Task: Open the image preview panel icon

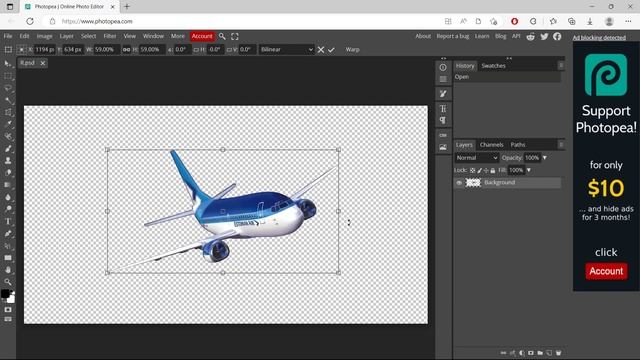Action: click(x=443, y=147)
